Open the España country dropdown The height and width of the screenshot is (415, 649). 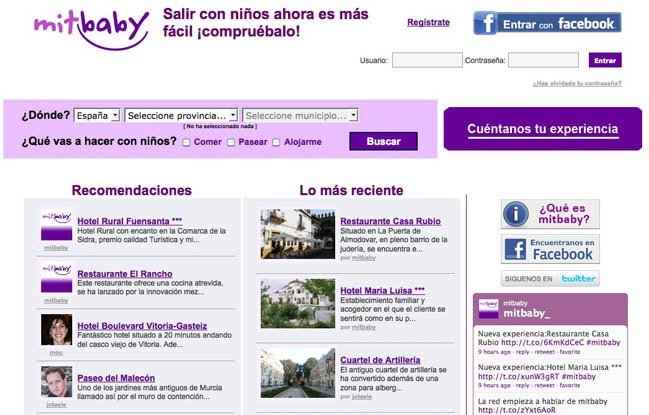click(97, 115)
